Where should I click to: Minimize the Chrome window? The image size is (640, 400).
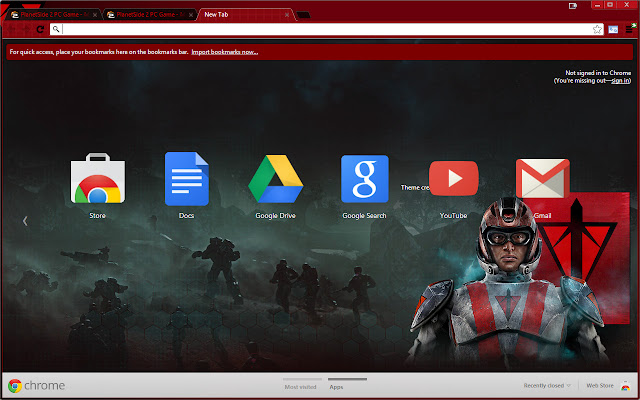pyautogui.click(x=597, y=5)
